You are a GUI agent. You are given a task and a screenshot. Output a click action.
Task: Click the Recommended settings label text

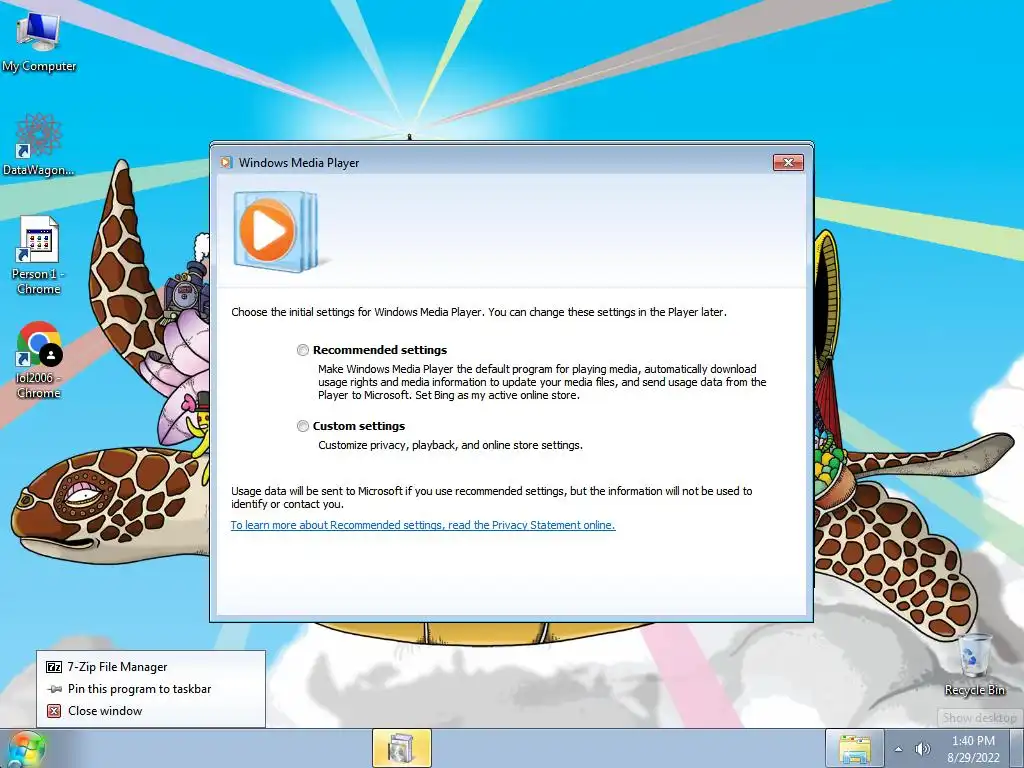coord(380,350)
